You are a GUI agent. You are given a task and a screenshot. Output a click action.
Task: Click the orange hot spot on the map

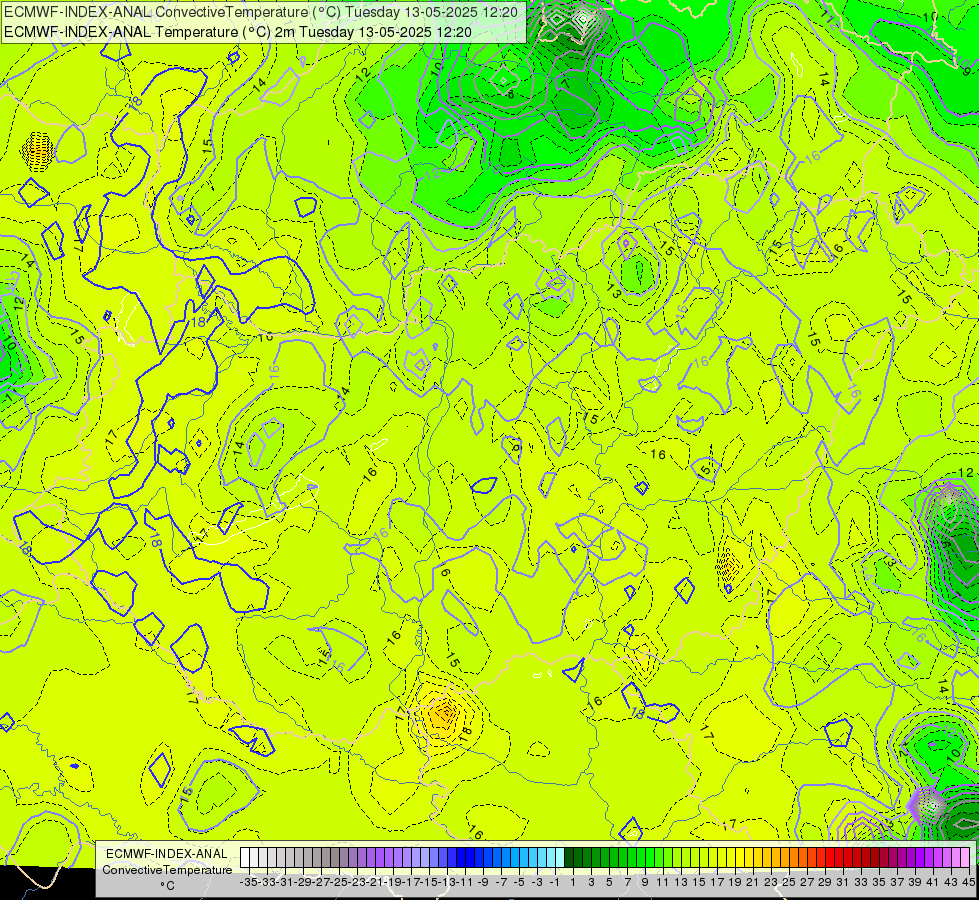[x=445, y=712]
